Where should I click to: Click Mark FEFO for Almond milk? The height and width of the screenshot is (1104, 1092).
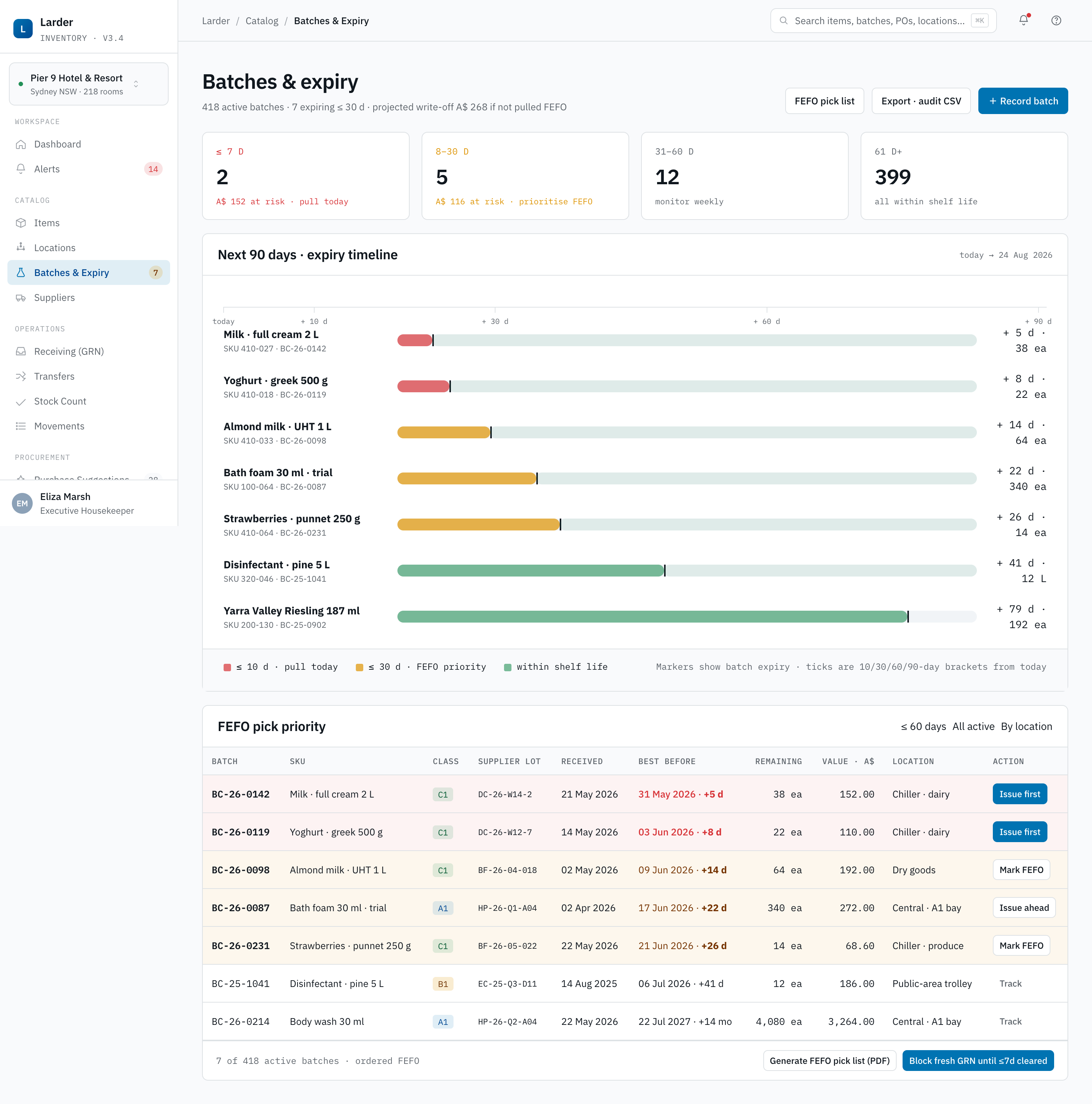tap(1021, 870)
